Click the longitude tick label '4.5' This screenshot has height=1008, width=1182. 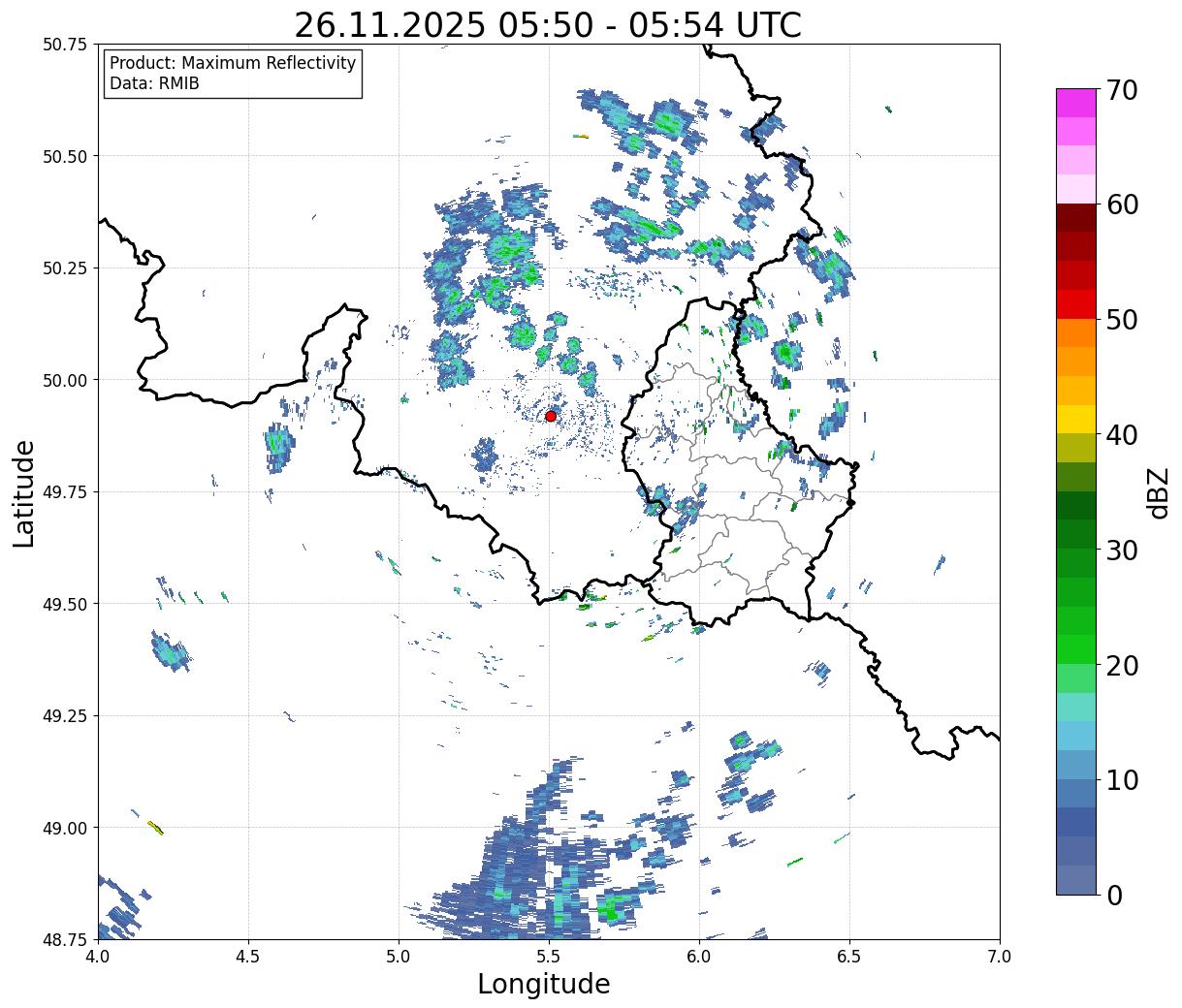tap(248, 956)
